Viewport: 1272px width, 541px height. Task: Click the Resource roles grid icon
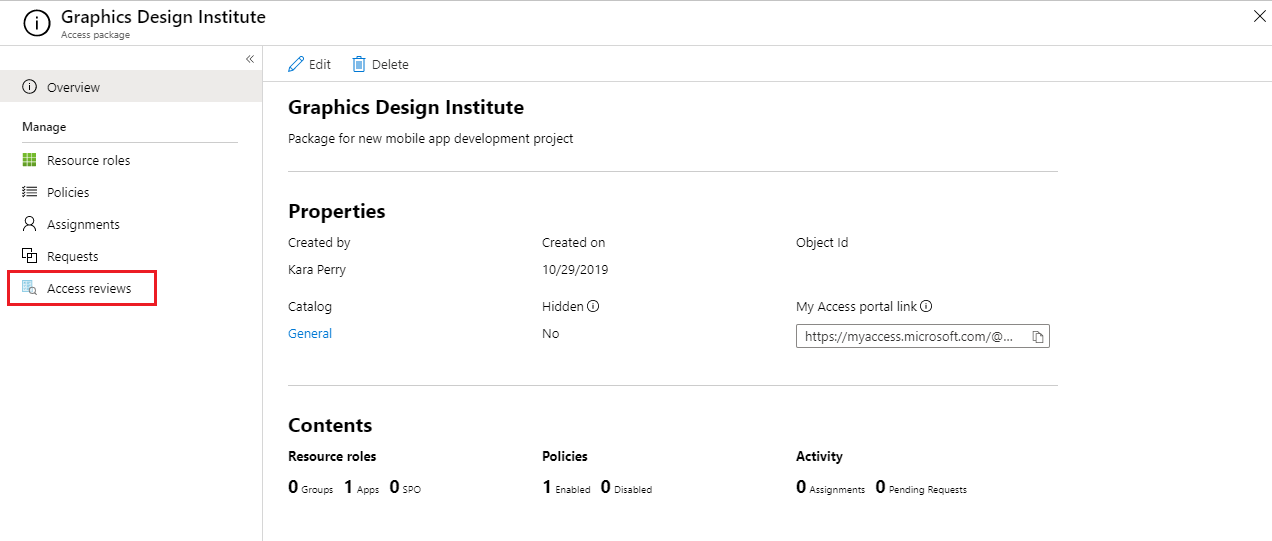tap(29, 160)
